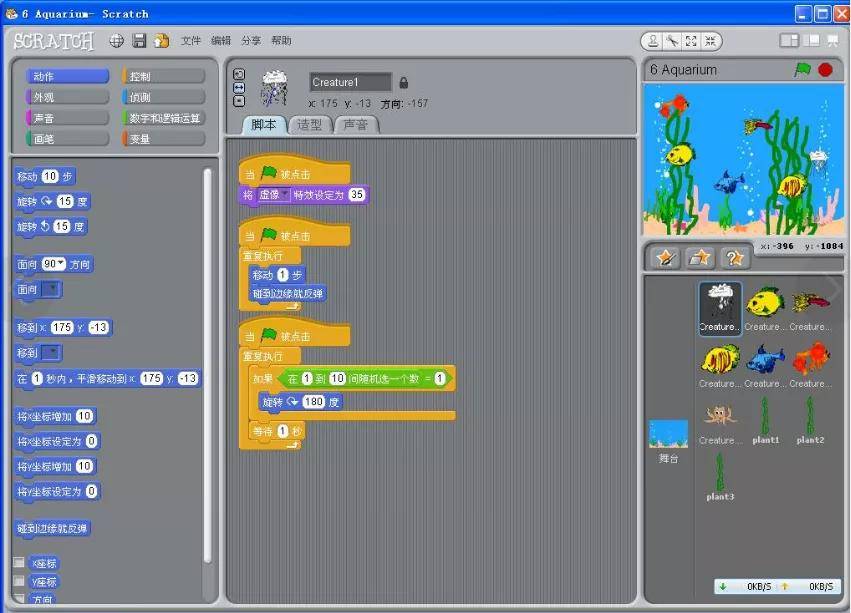The image size is (851, 613).
Task: Toggle the lock icon beside Creature1 name
Action: 404,82
